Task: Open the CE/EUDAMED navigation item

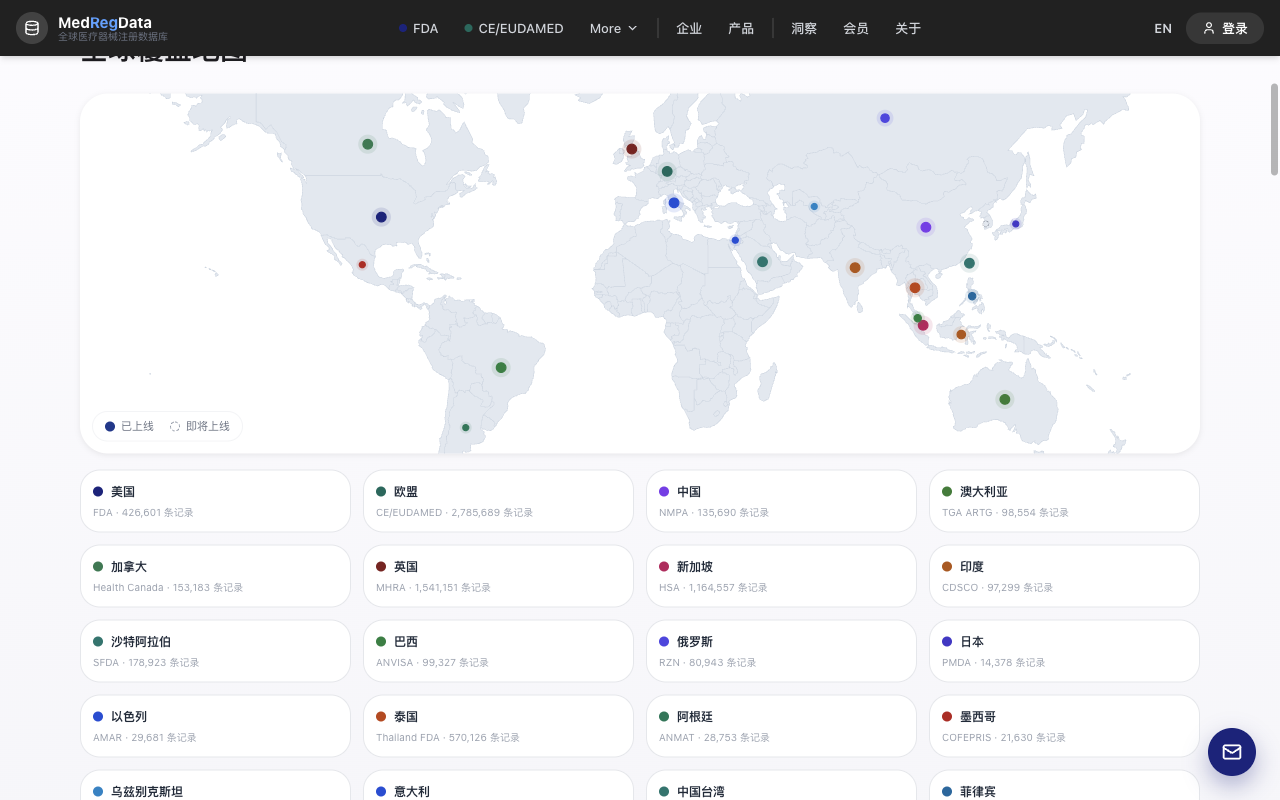Action: pyautogui.click(x=514, y=28)
